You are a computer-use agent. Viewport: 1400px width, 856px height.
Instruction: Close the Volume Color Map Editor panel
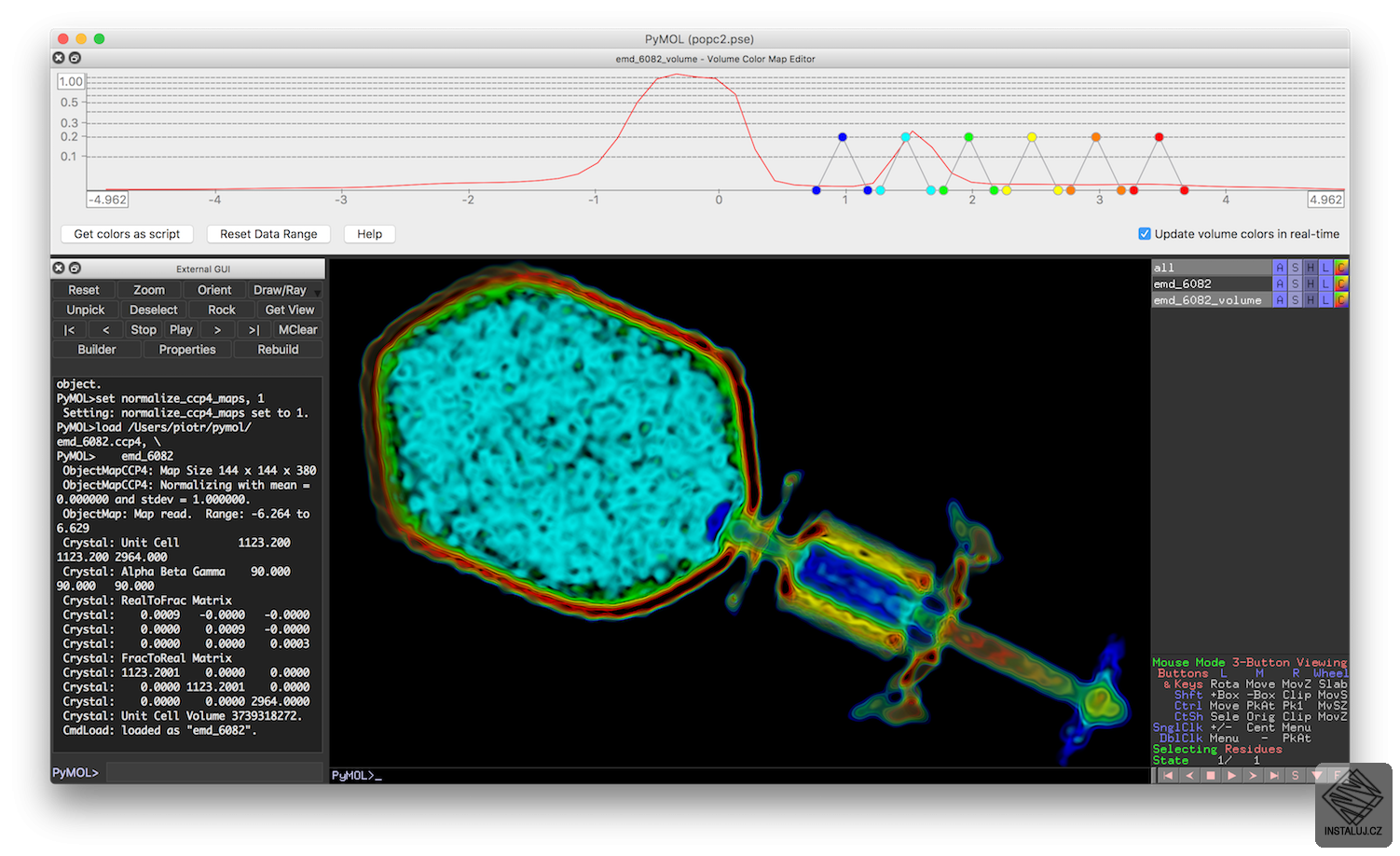59,58
